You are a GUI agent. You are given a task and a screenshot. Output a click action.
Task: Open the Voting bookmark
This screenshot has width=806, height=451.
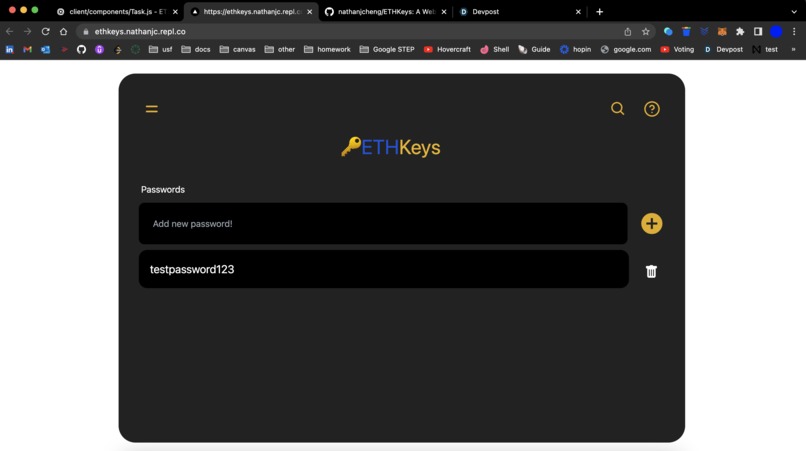point(677,49)
